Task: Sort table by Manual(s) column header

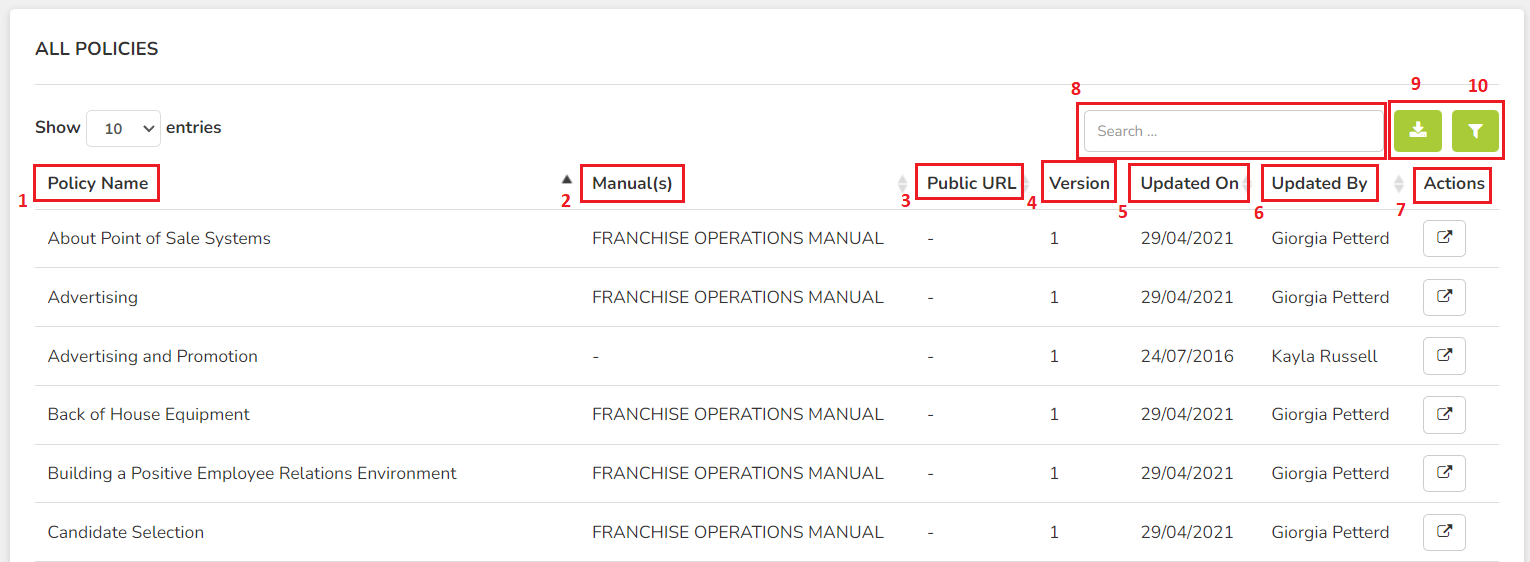Action: pos(632,183)
